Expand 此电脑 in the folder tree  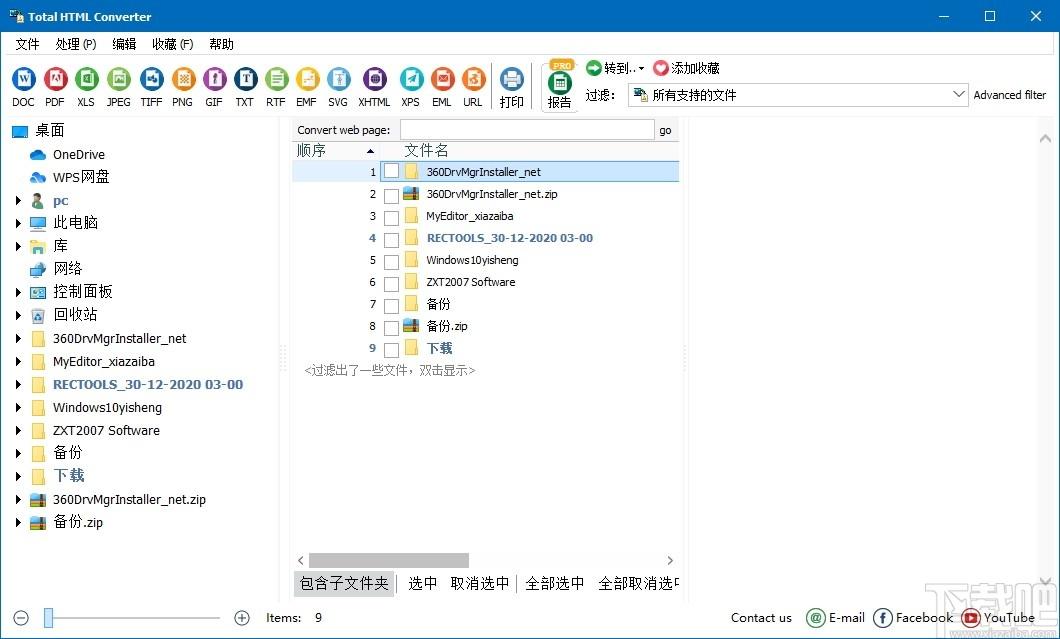pyautogui.click(x=18, y=223)
